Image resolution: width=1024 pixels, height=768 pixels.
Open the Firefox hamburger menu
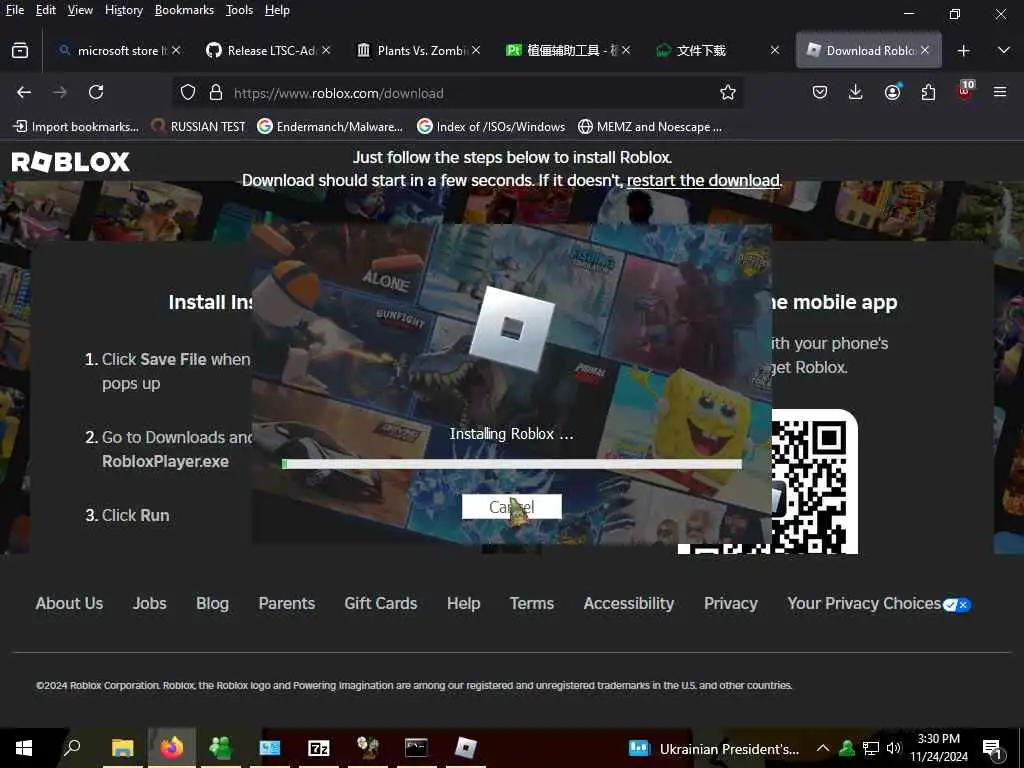[1000, 92]
